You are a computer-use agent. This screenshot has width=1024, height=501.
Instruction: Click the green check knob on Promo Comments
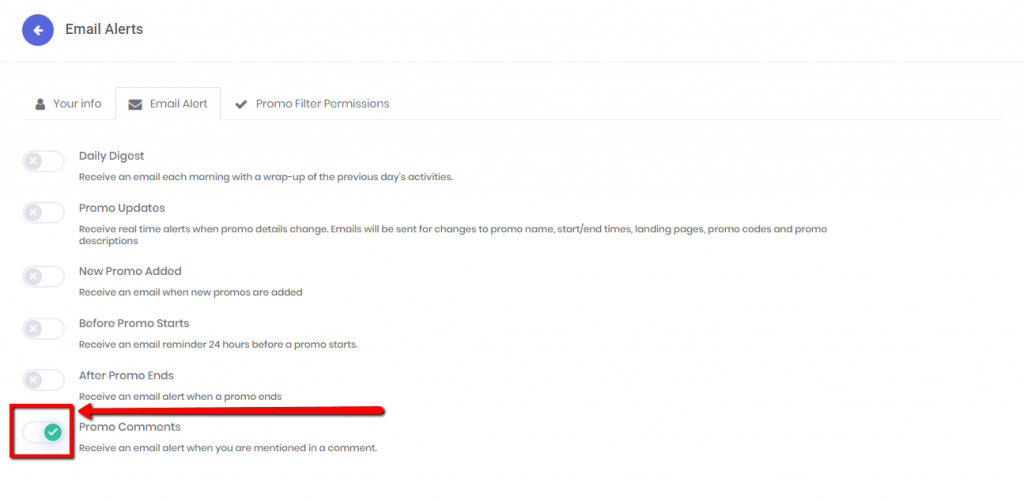(x=54, y=432)
